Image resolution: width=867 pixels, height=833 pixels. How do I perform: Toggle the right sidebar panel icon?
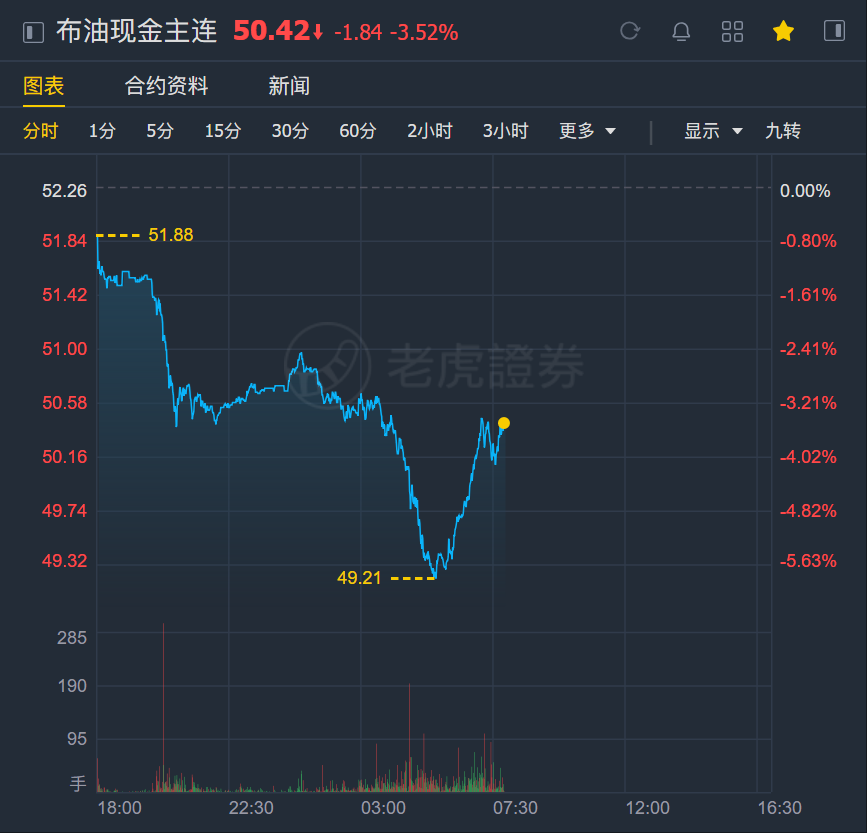(834, 30)
